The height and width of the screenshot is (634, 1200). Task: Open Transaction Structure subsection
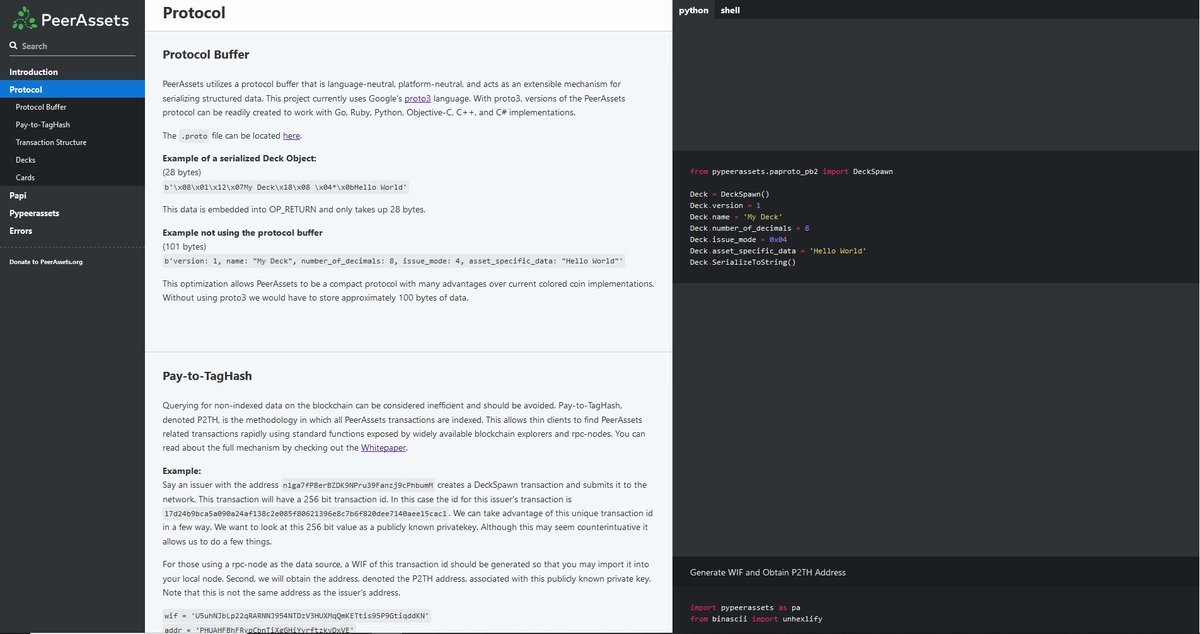click(51, 142)
